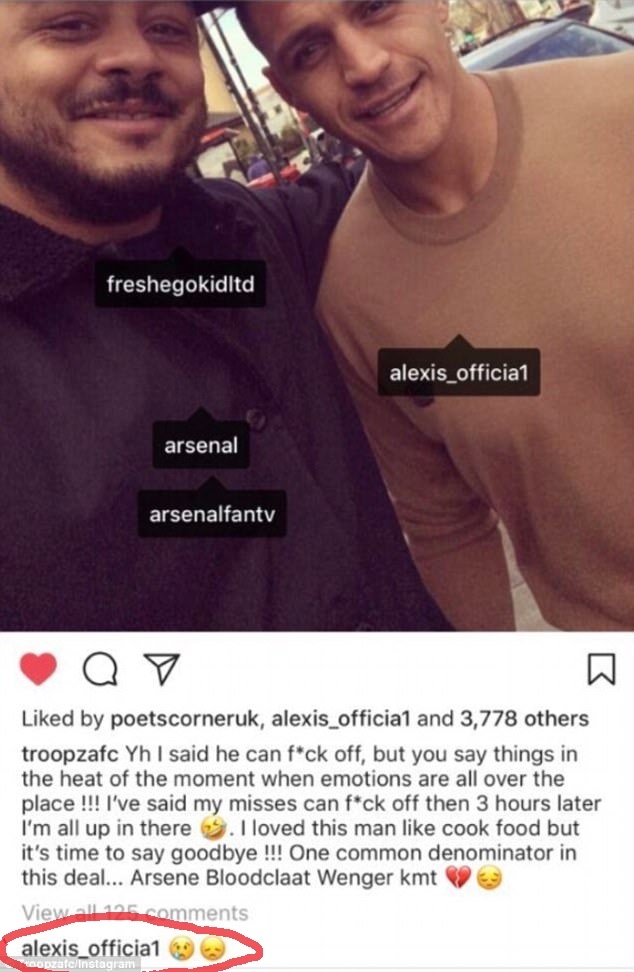Open comments via the speech bubble icon

(x=100, y=669)
